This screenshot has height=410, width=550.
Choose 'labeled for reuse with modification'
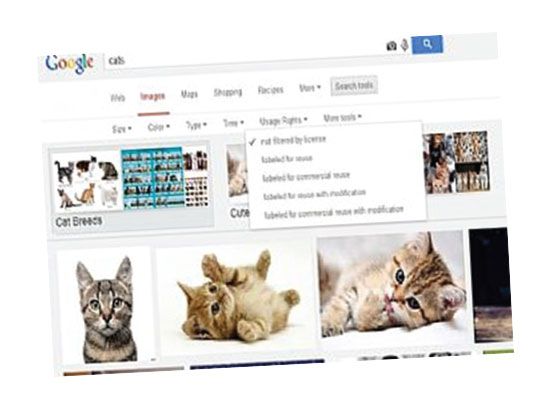coord(314,195)
